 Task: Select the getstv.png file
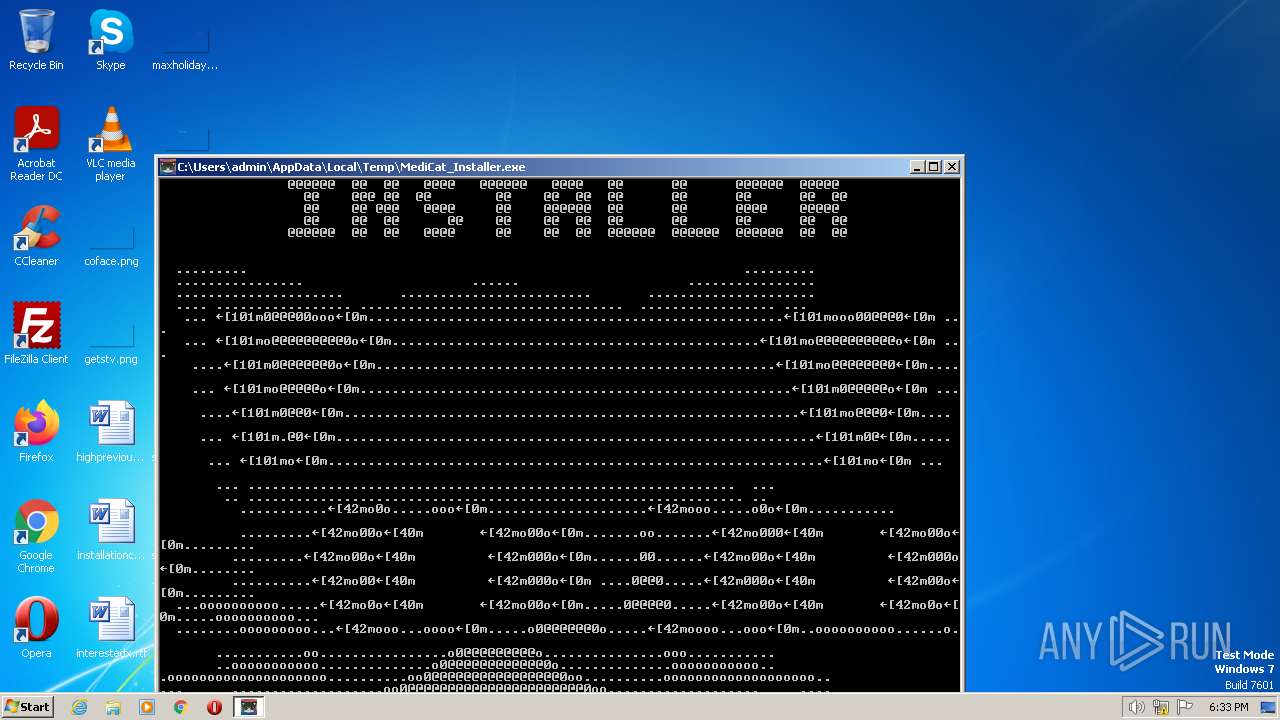click(111, 340)
